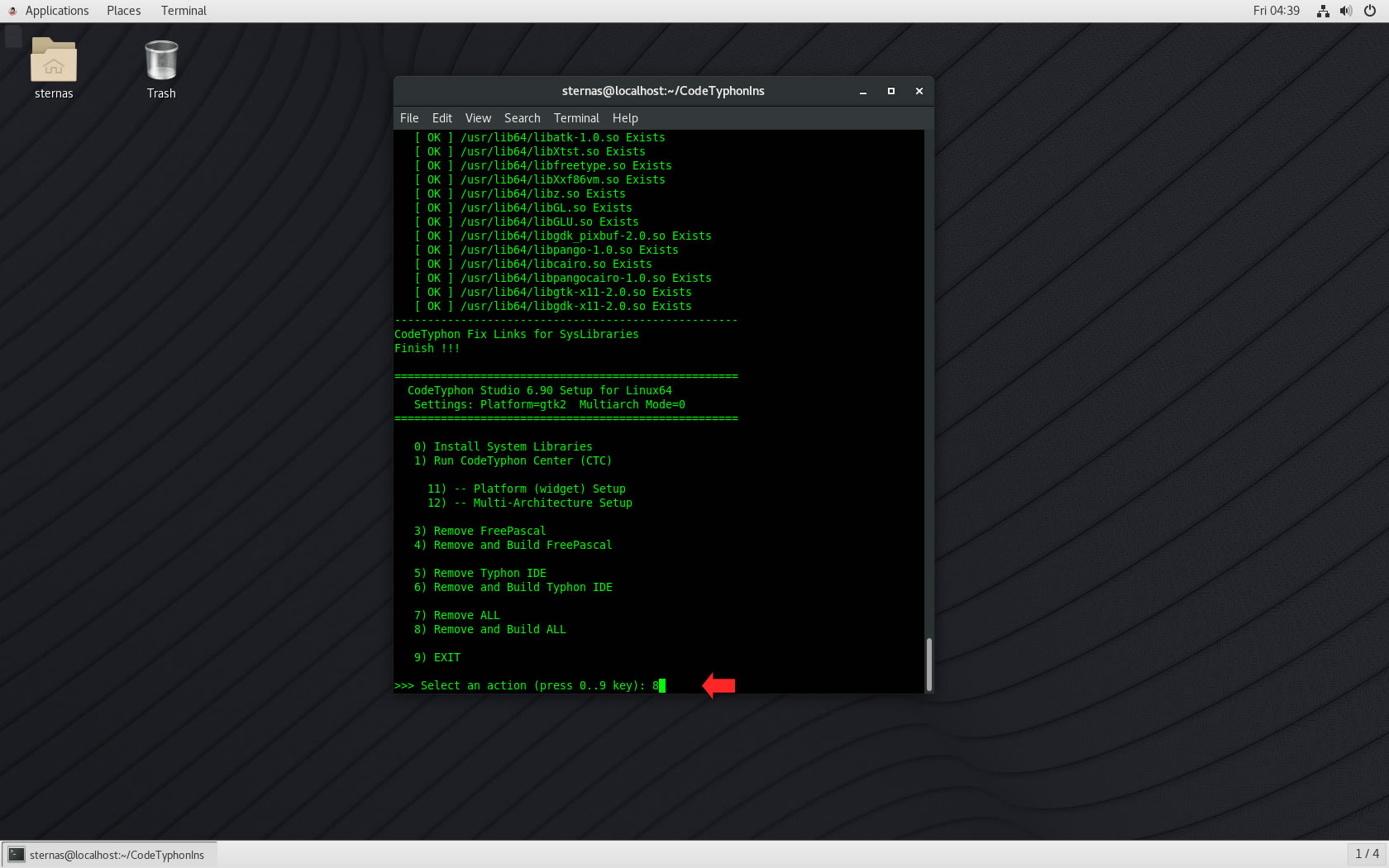Click text '4) Remove and Build FreePascal'
Screen dimensions: 1389x868
513,545
